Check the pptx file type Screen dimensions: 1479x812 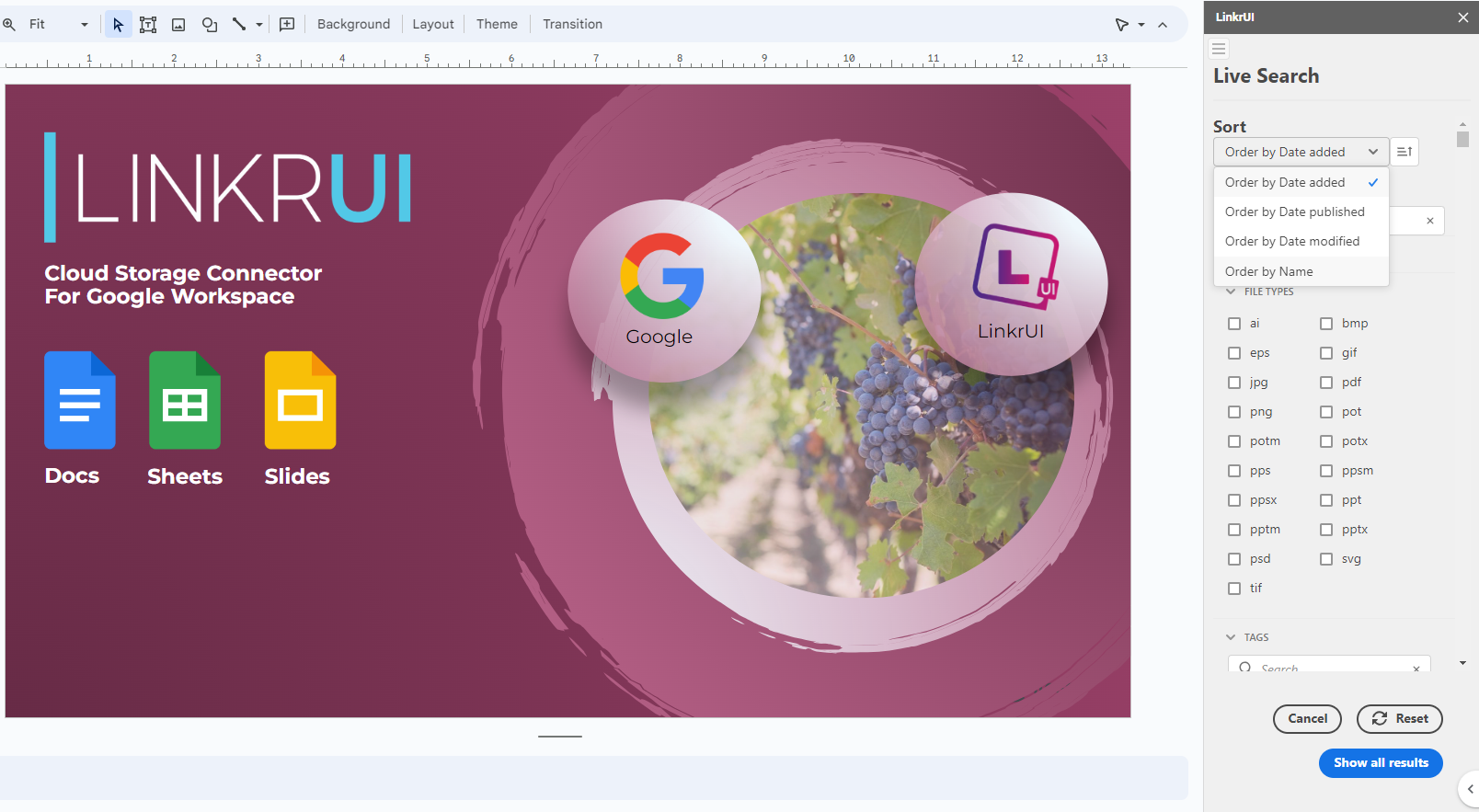[1326, 530]
